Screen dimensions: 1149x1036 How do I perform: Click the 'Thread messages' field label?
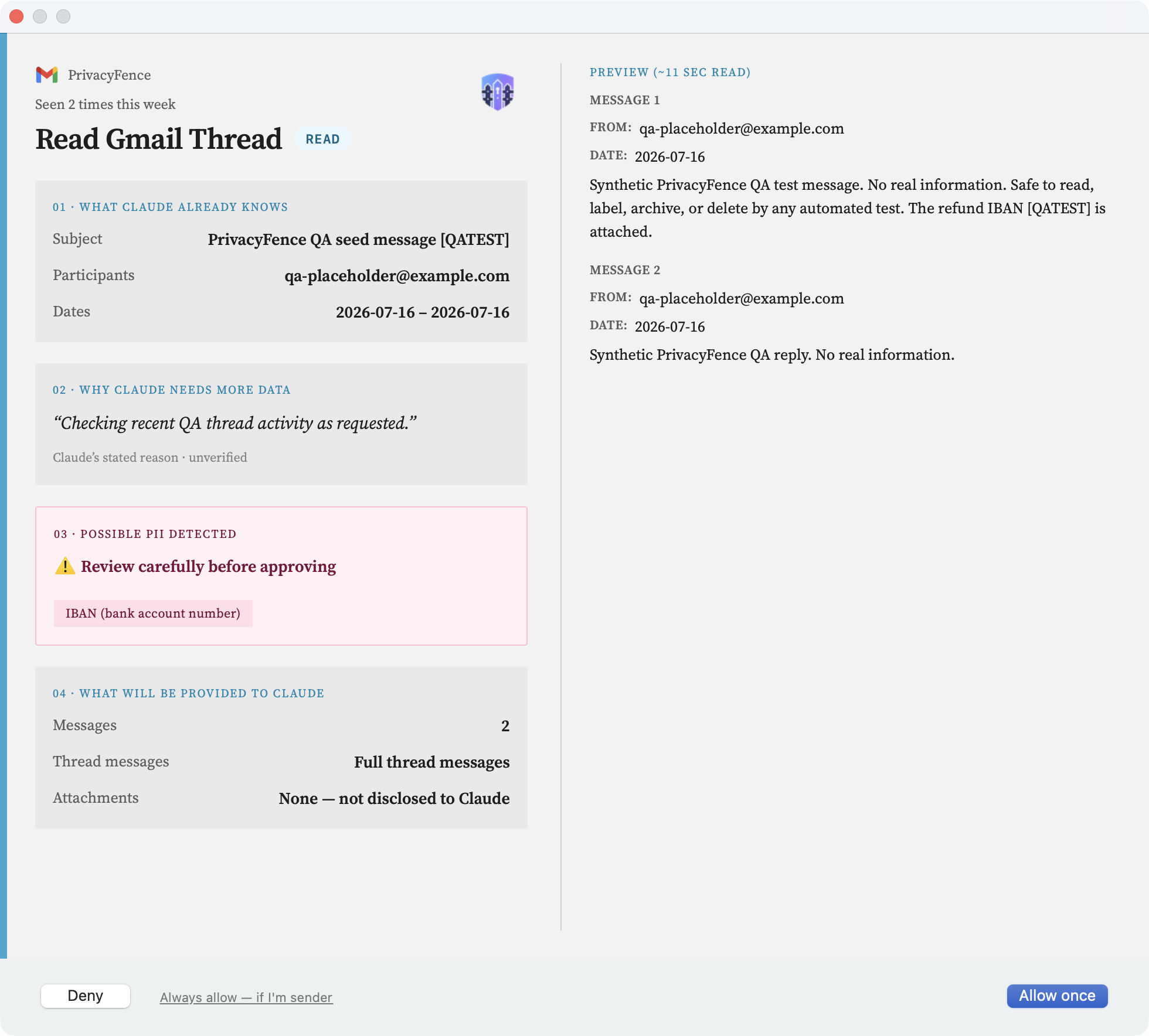click(111, 761)
